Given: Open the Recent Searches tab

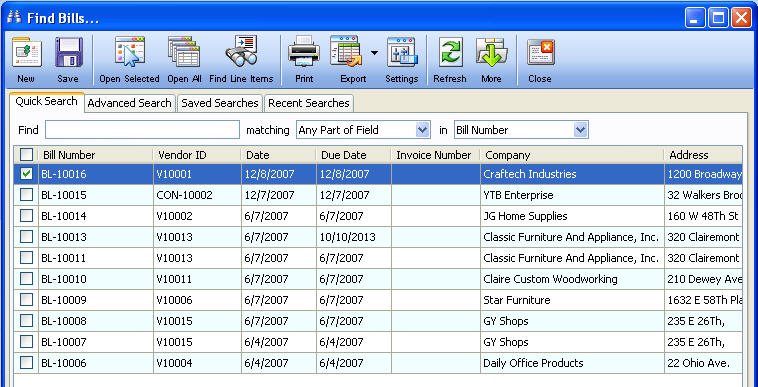Looking at the screenshot, I should (x=308, y=103).
